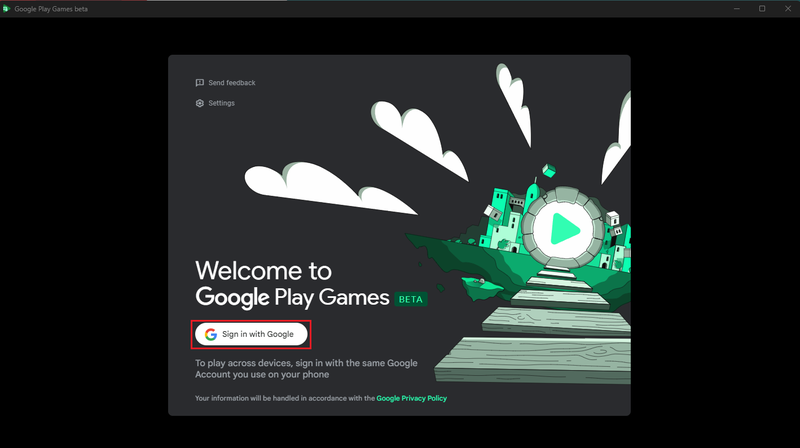This screenshot has height=448, width=800.
Task: Click the Send feedback speech-bubble icon
Action: [199, 83]
